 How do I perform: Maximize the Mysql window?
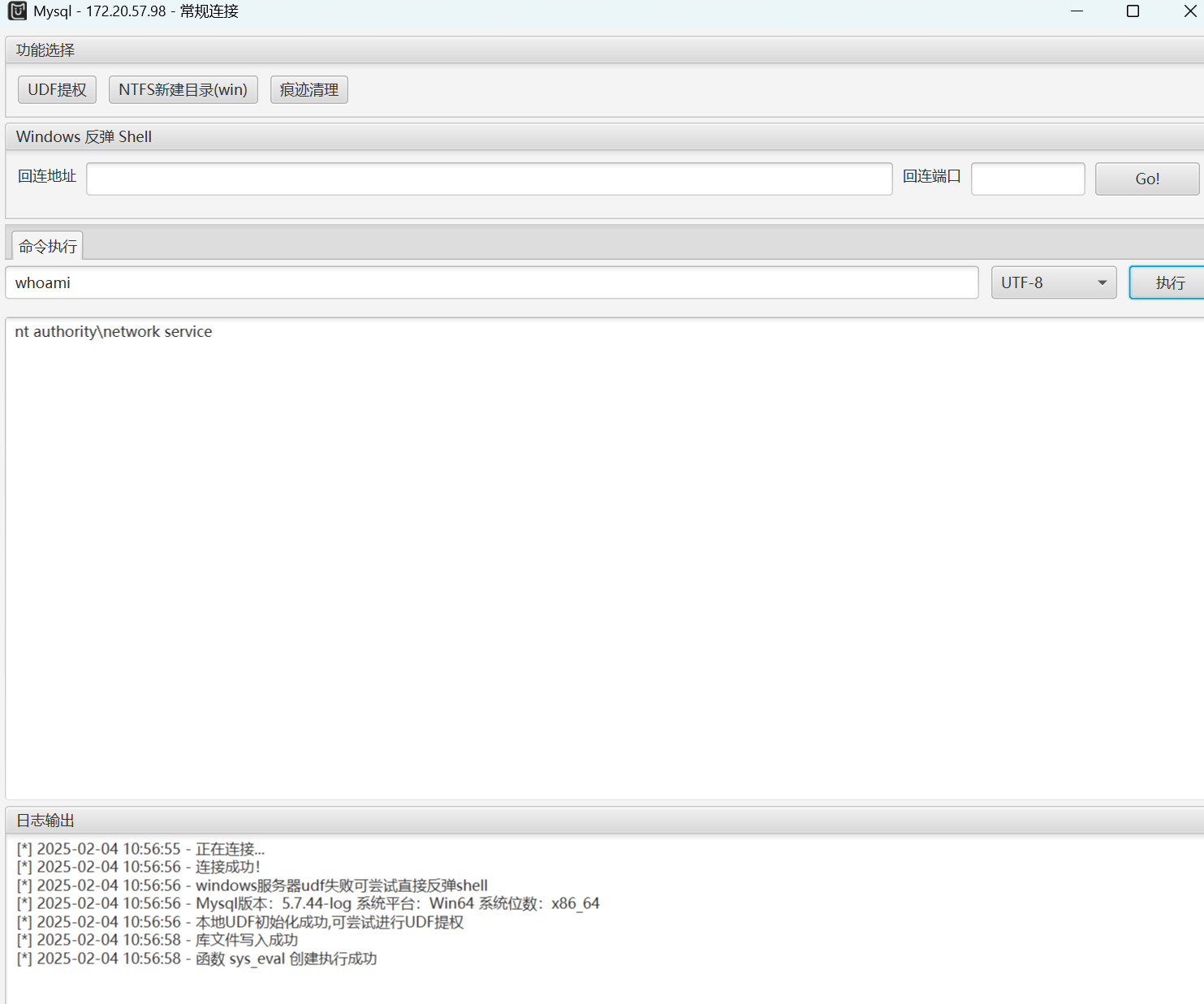[x=1133, y=11]
